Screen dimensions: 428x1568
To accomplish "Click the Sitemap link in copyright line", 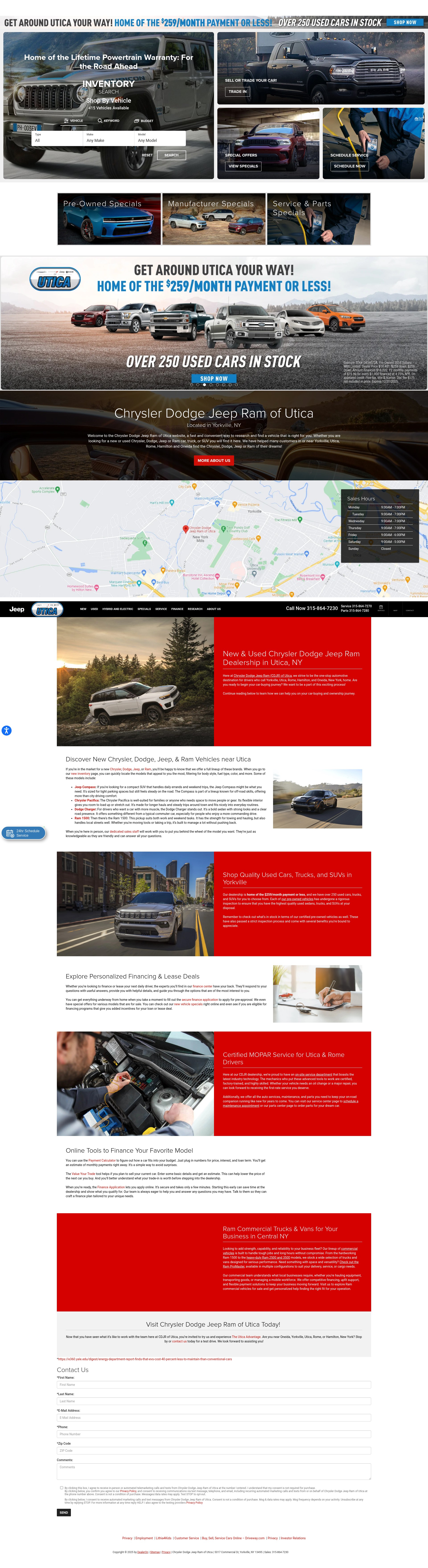I will tap(155, 1552).
